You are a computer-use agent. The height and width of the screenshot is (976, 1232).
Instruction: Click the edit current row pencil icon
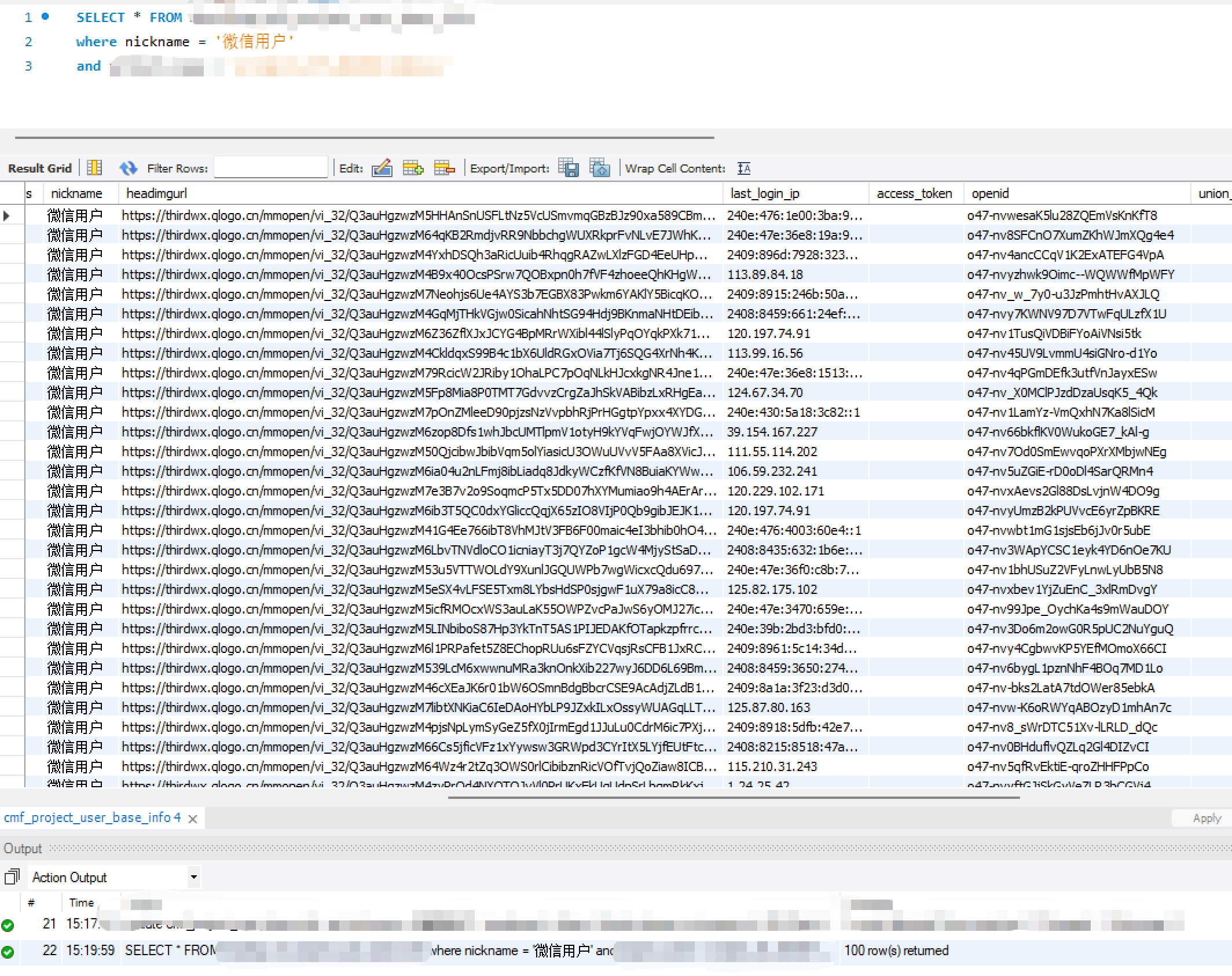(x=382, y=168)
